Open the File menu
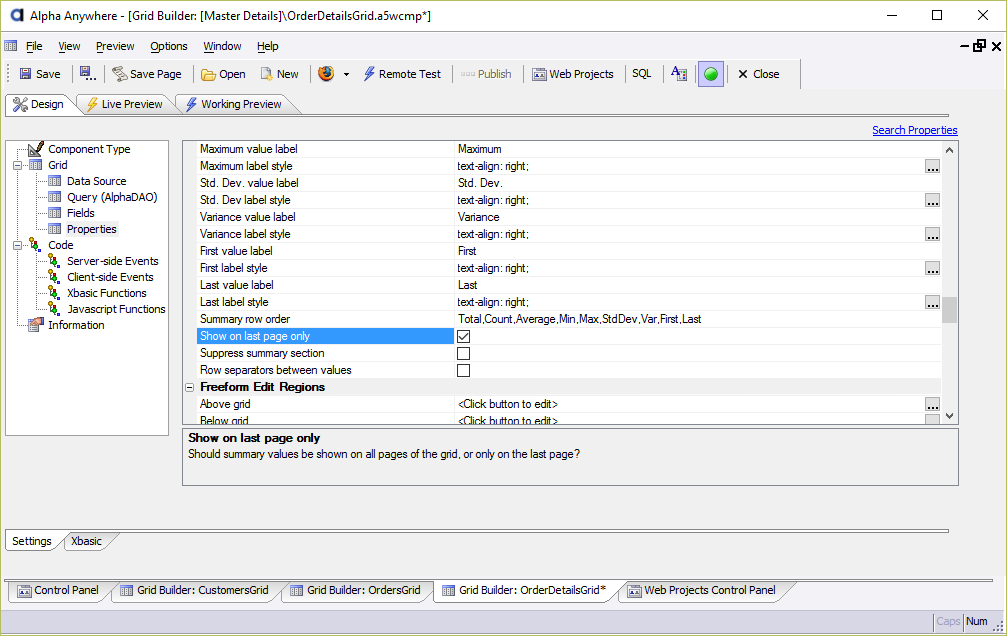The height and width of the screenshot is (636, 1007). 34,46
